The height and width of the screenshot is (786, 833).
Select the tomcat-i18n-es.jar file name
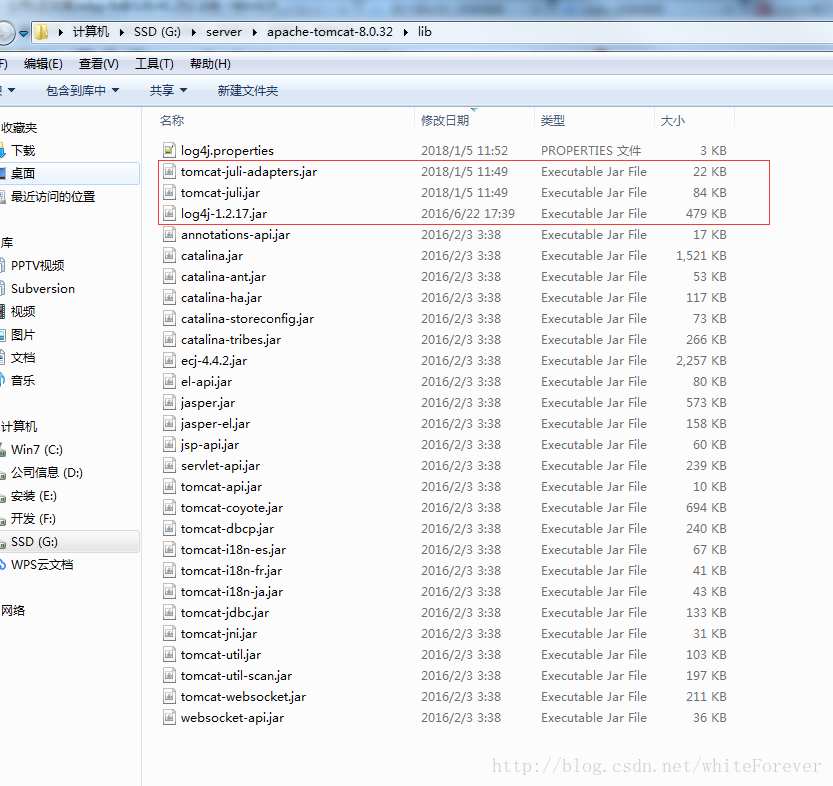(233, 550)
